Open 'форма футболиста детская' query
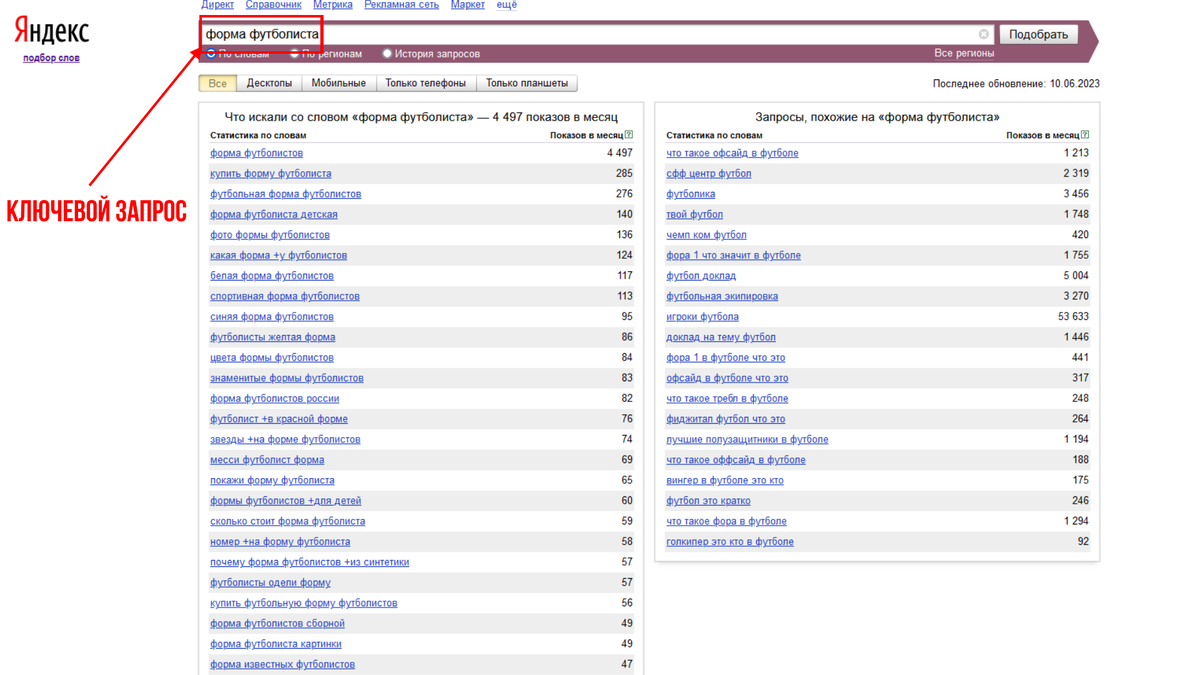Screen dimensions: 1200x675 tap(273, 214)
